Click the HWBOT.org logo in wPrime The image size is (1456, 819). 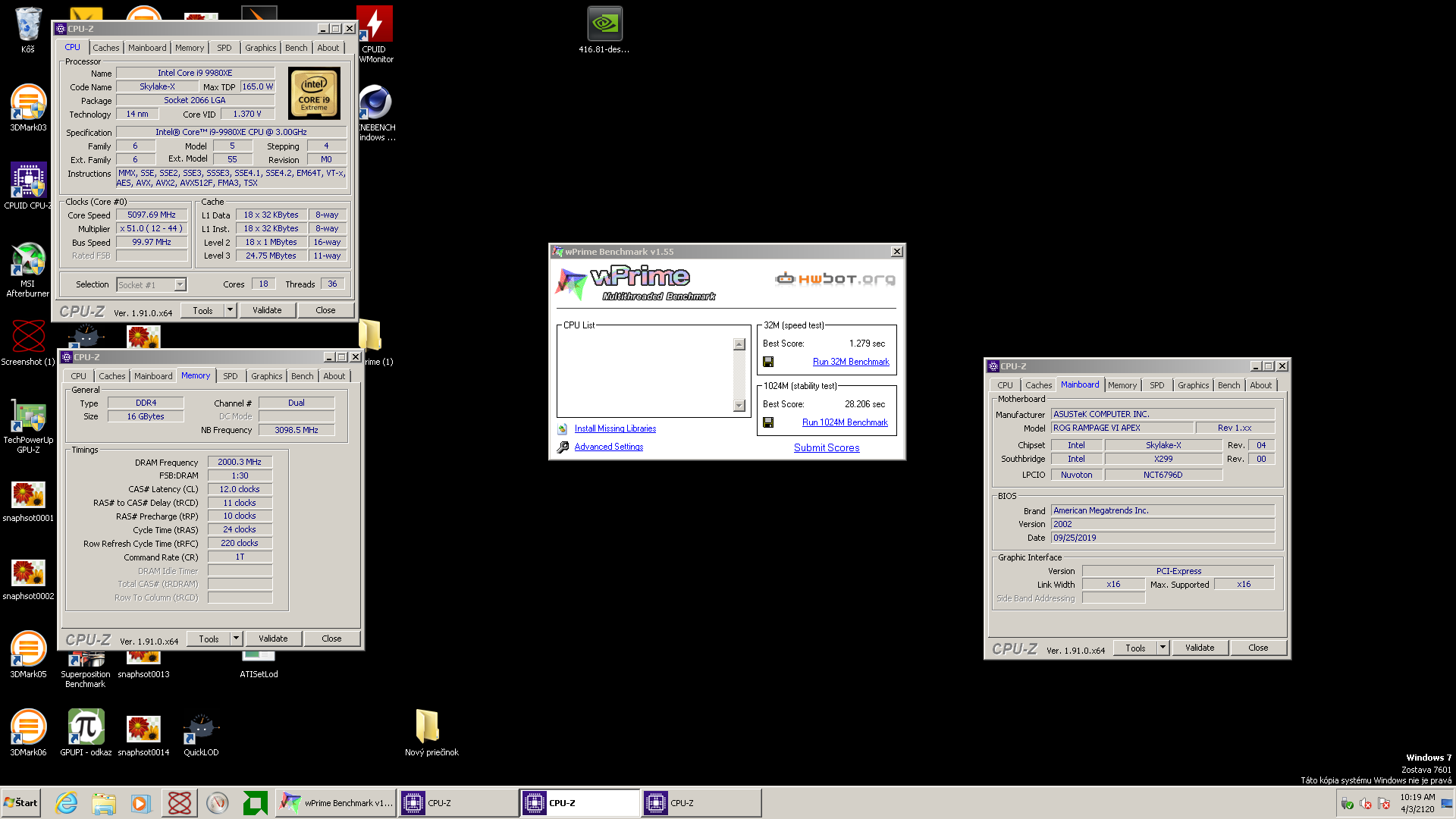835,279
